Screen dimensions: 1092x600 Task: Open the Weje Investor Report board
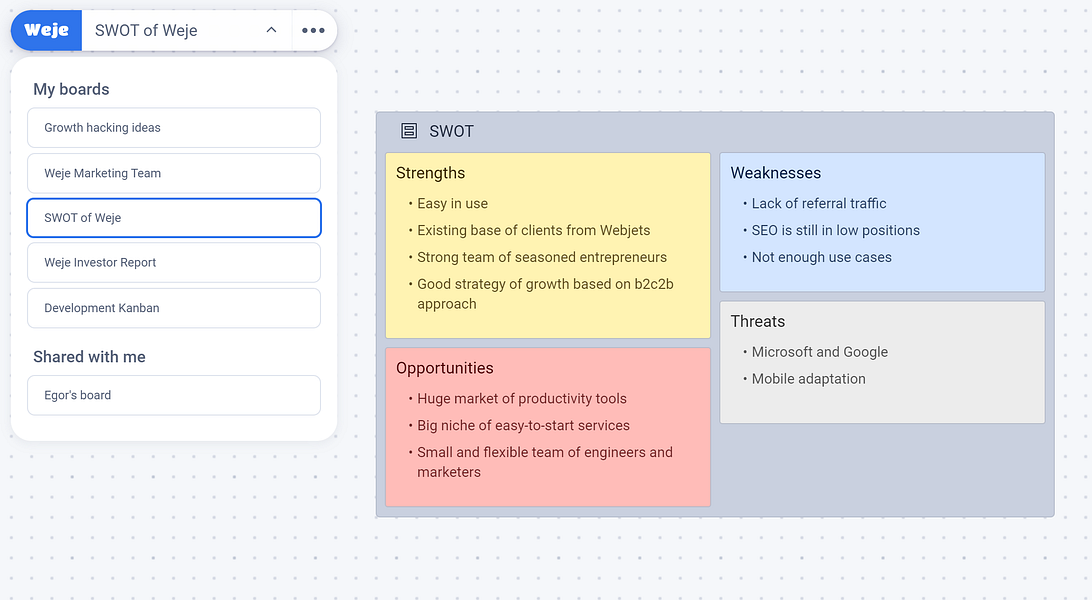point(174,262)
